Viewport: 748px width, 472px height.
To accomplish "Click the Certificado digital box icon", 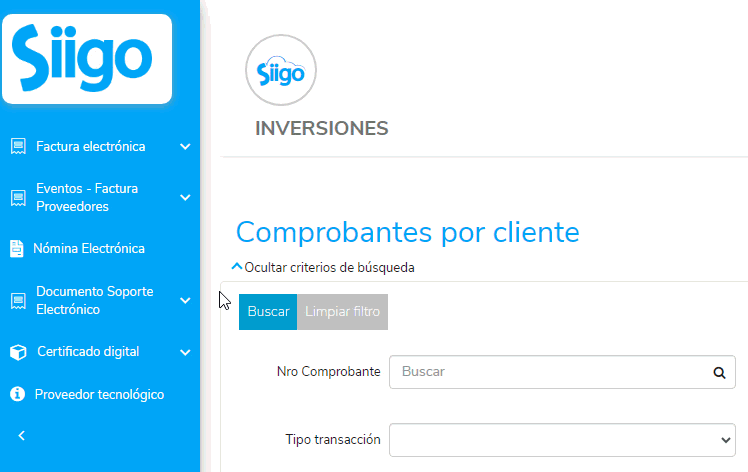I will (18, 352).
